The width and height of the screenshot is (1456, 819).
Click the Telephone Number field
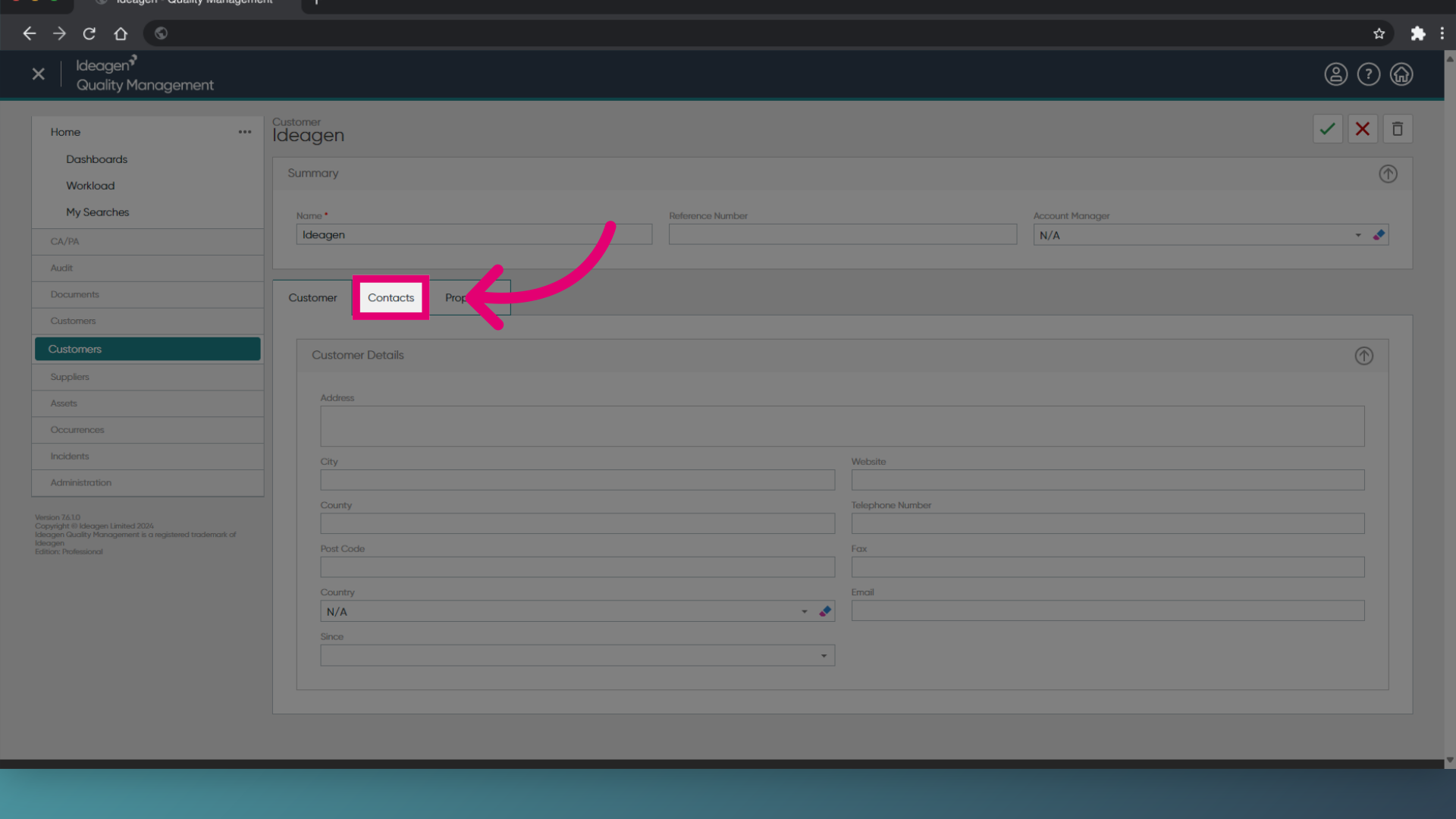(x=1107, y=523)
